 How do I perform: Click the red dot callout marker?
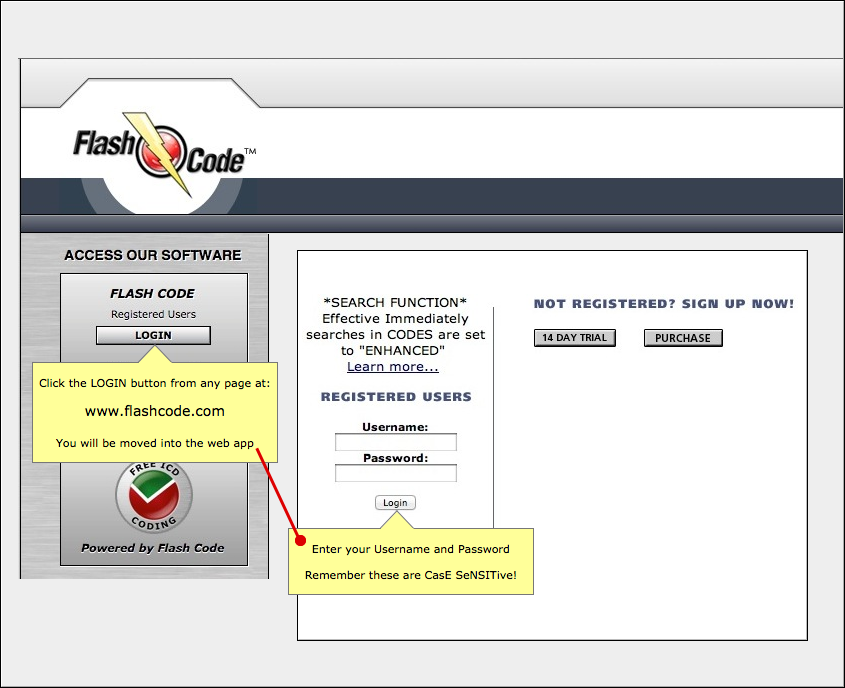(301, 540)
